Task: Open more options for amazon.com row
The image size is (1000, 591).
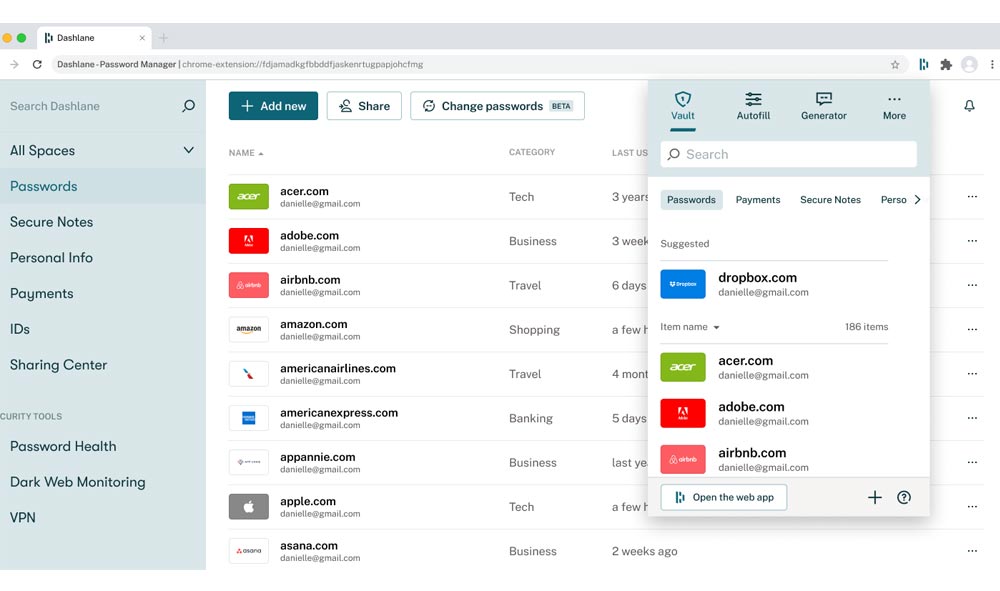Action: click(972, 330)
